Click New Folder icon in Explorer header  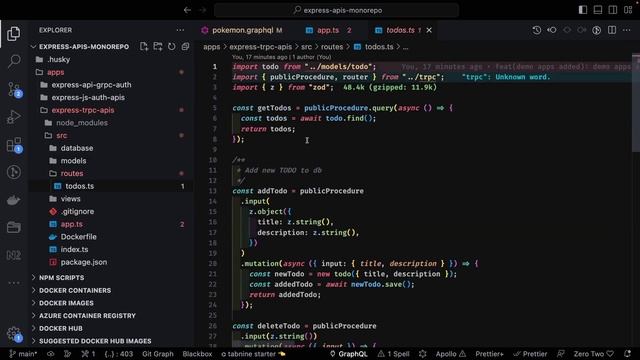pyautogui.click(x=158, y=47)
